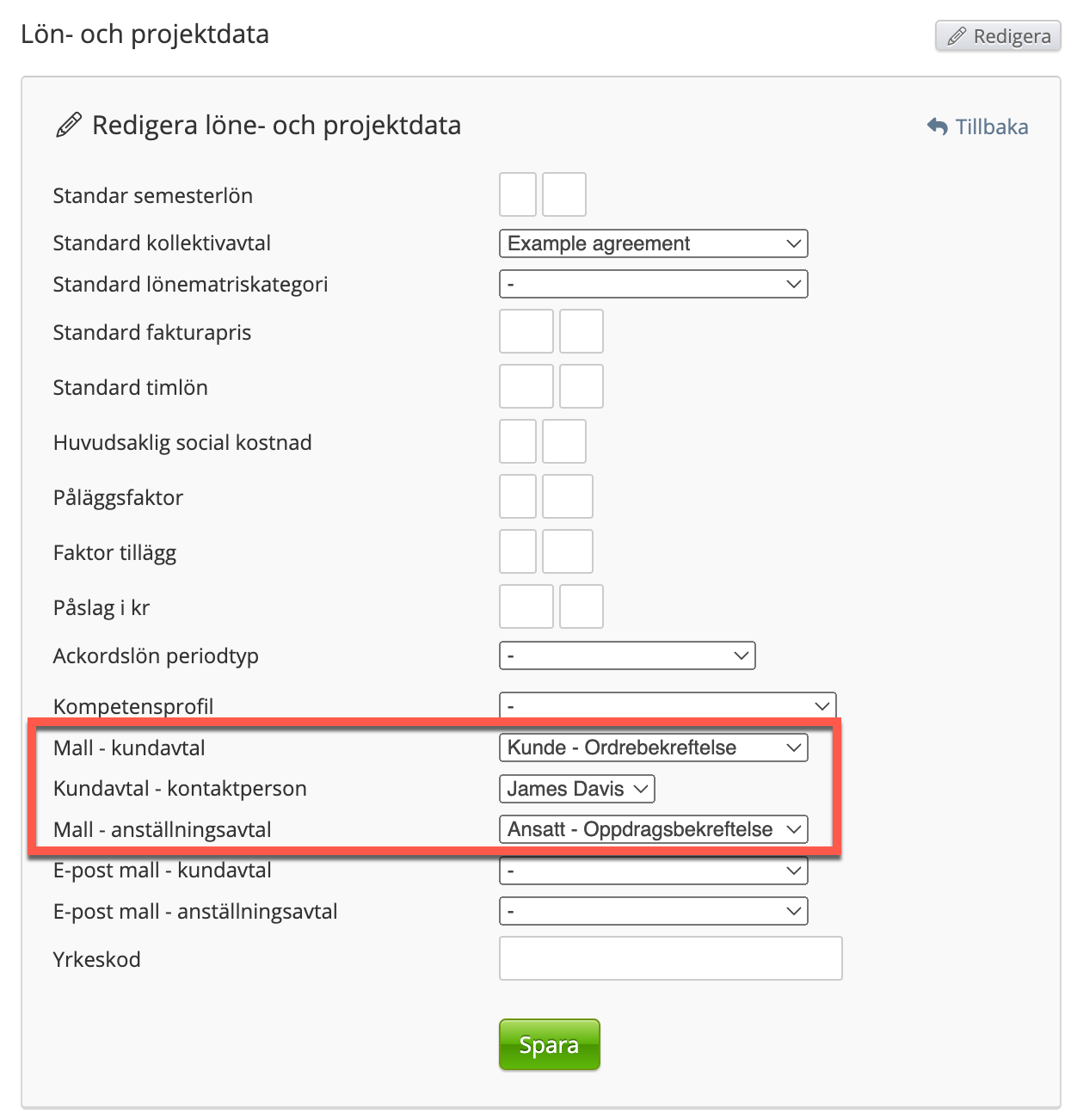Image resolution: width=1077 pixels, height=1120 pixels.
Task: Open the Standard kollektivavtal dropdown
Action: coord(653,243)
